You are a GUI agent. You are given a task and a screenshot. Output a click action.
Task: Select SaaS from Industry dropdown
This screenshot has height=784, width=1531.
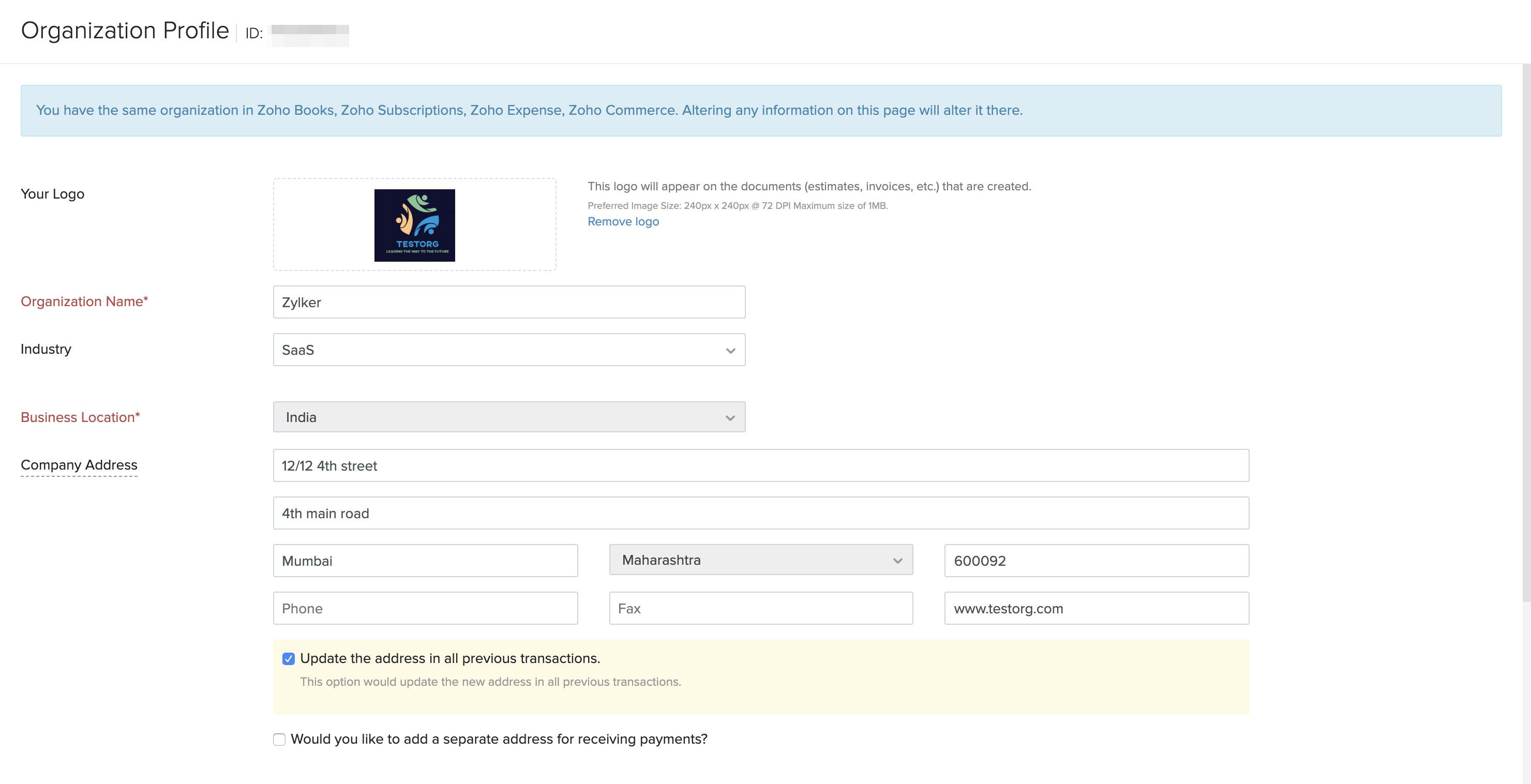point(509,349)
